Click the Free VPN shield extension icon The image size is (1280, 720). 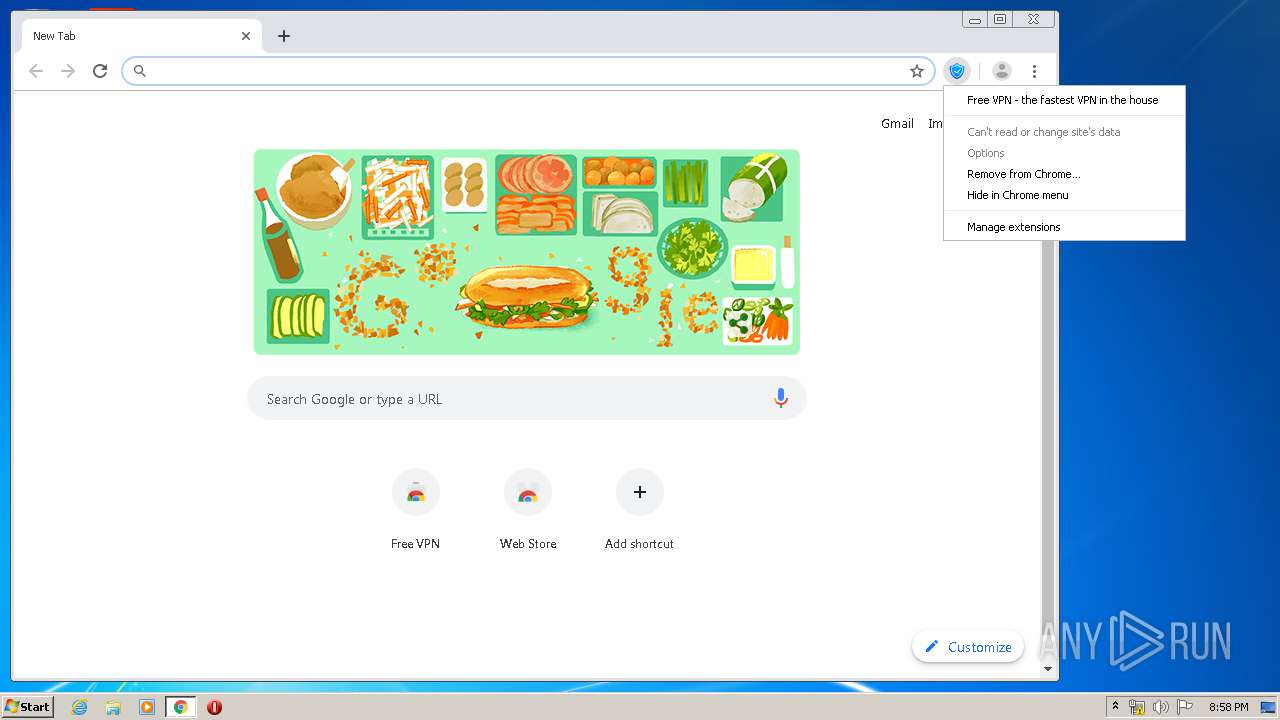coord(957,71)
